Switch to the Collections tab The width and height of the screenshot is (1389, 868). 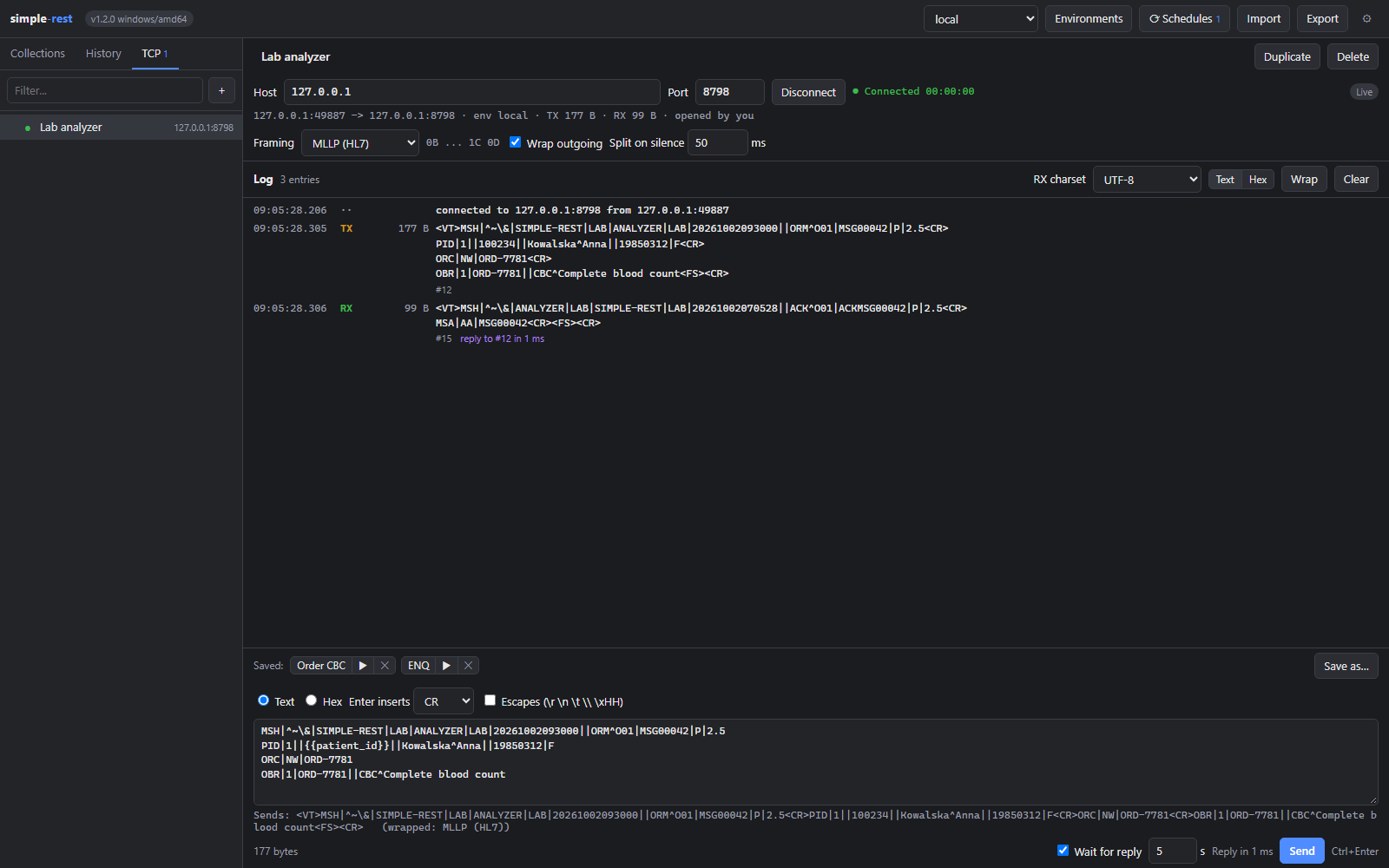click(x=37, y=54)
